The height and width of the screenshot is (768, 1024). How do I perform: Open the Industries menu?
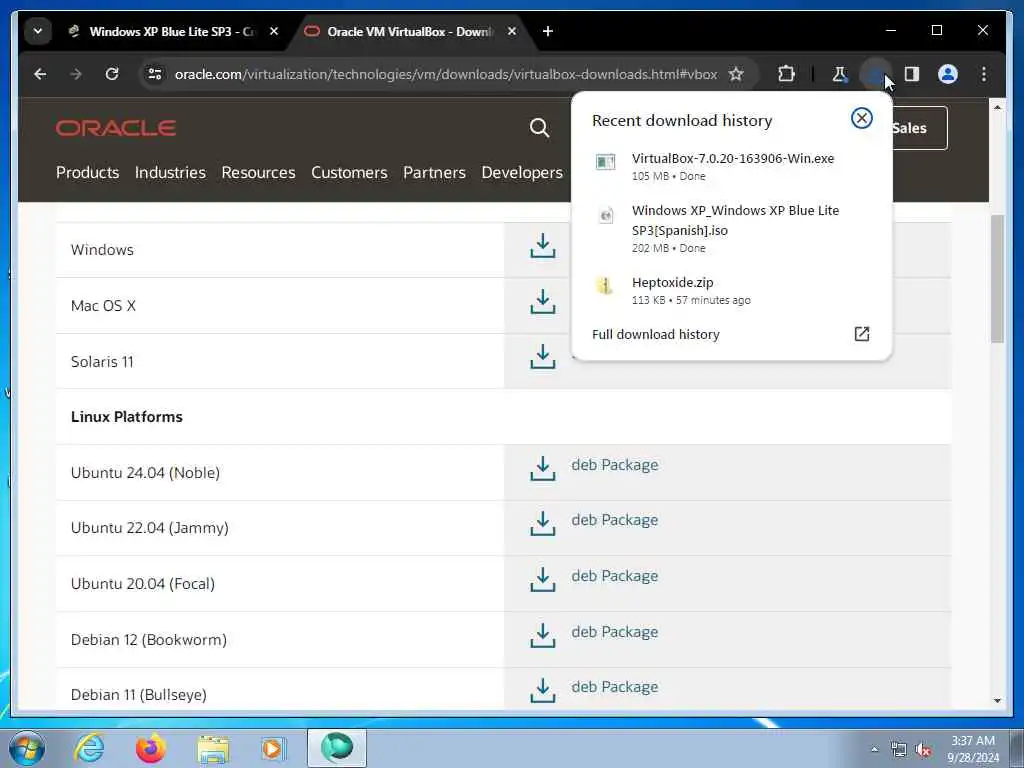[170, 172]
